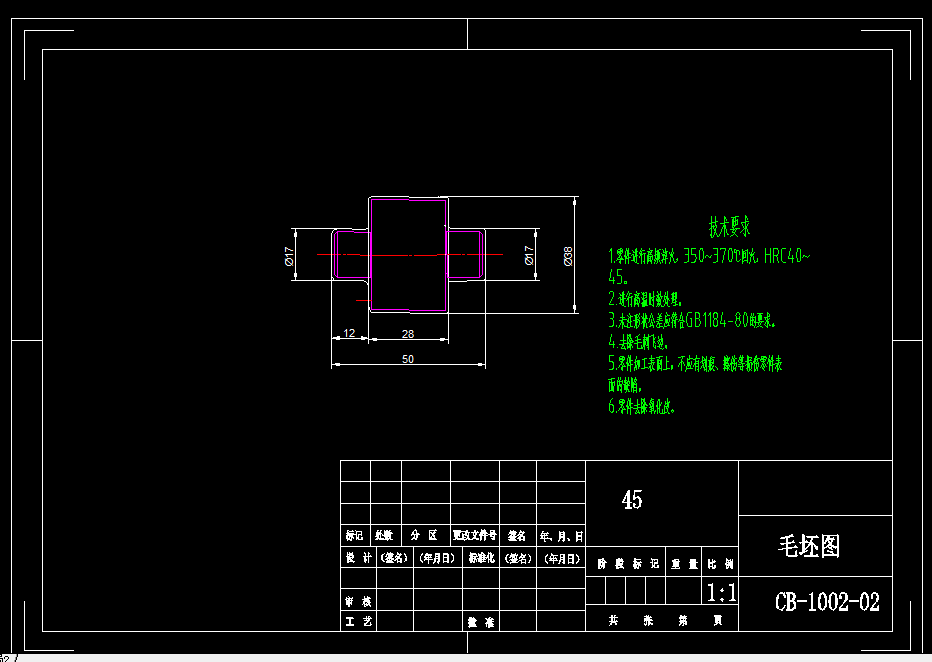This screenshot has height=662, width=932.
Task: Select the green '技术要求' heading
Action: pos(729,226)
